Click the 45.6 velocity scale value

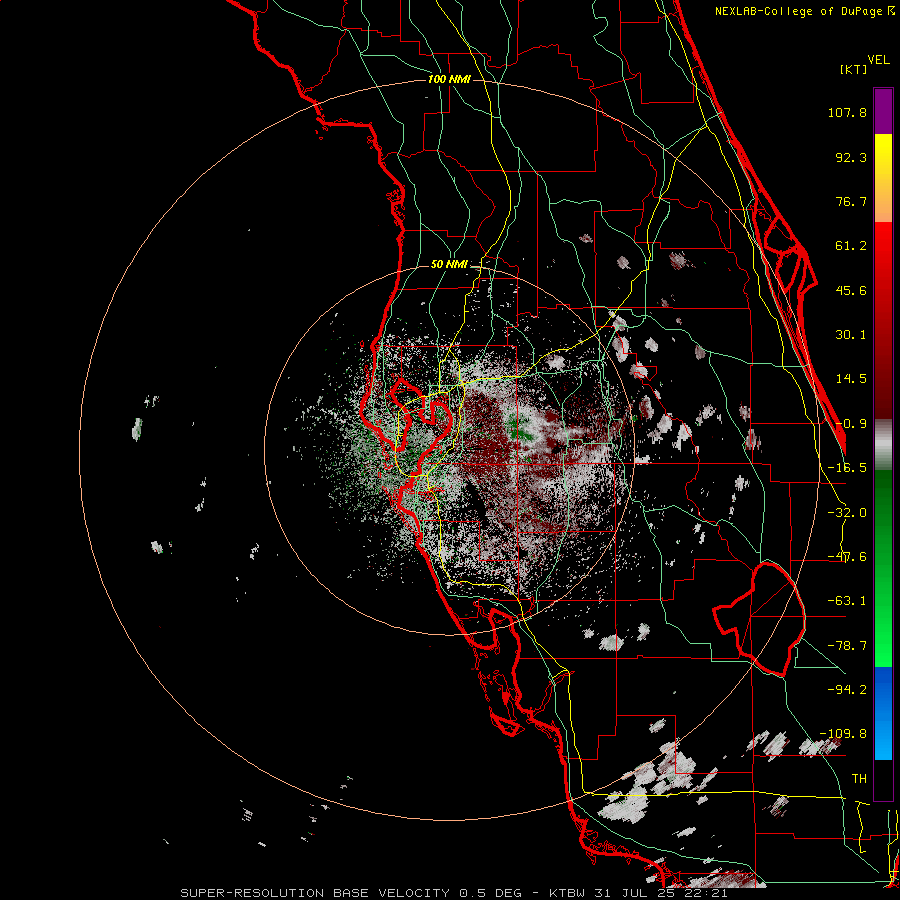tap(851, 290)
